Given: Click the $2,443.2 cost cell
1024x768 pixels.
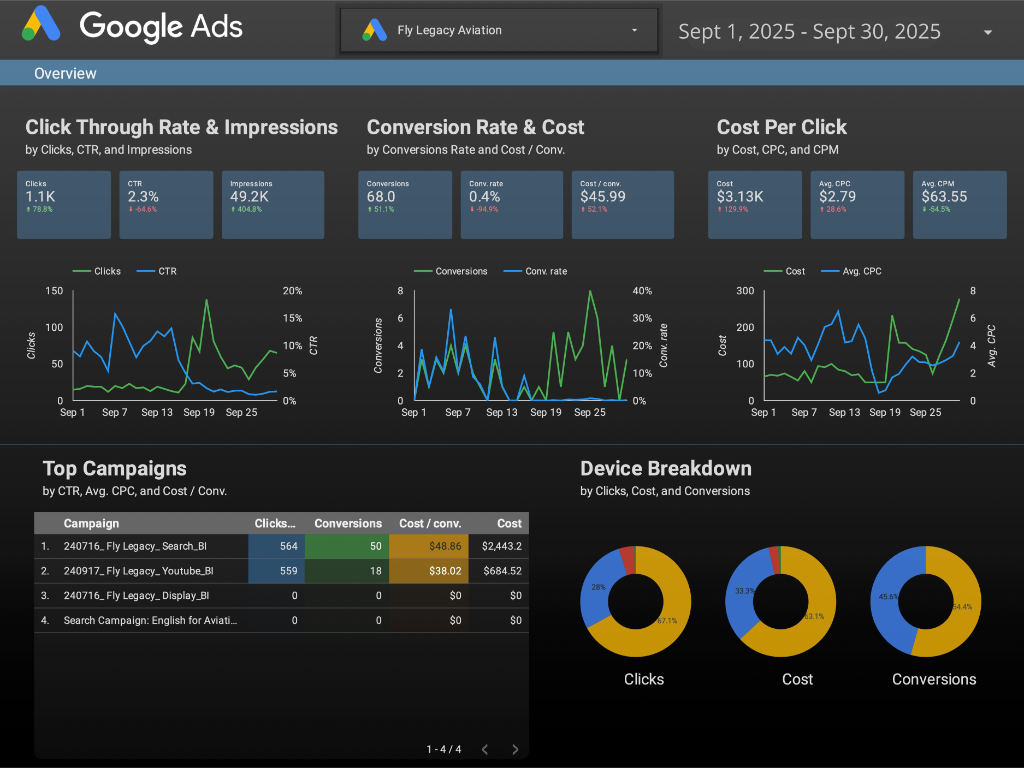Looking at the screenshot, I should click(499, 546).
